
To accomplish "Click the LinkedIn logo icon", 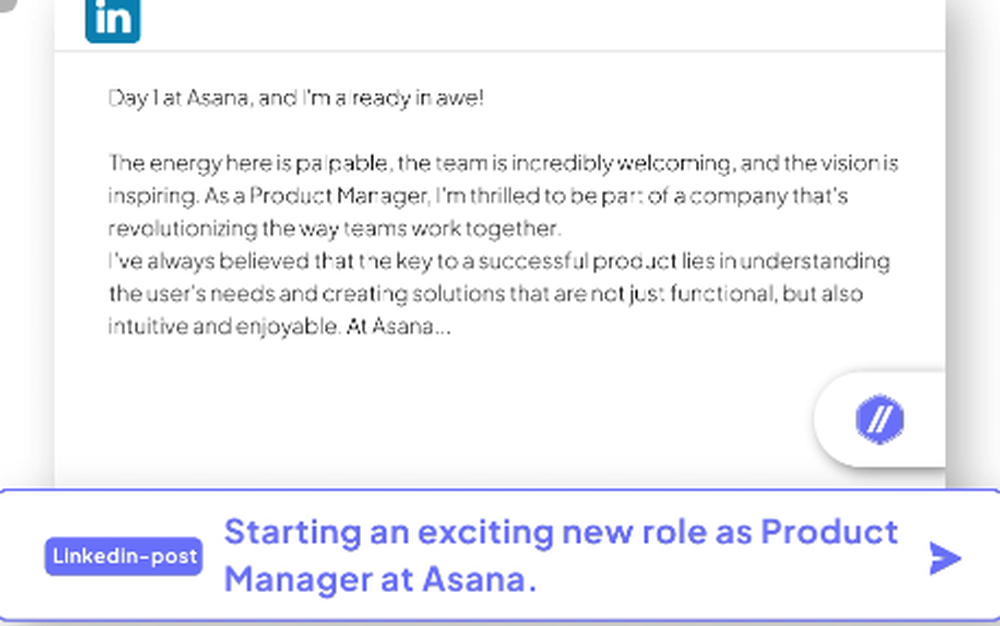I will (112, 20).
